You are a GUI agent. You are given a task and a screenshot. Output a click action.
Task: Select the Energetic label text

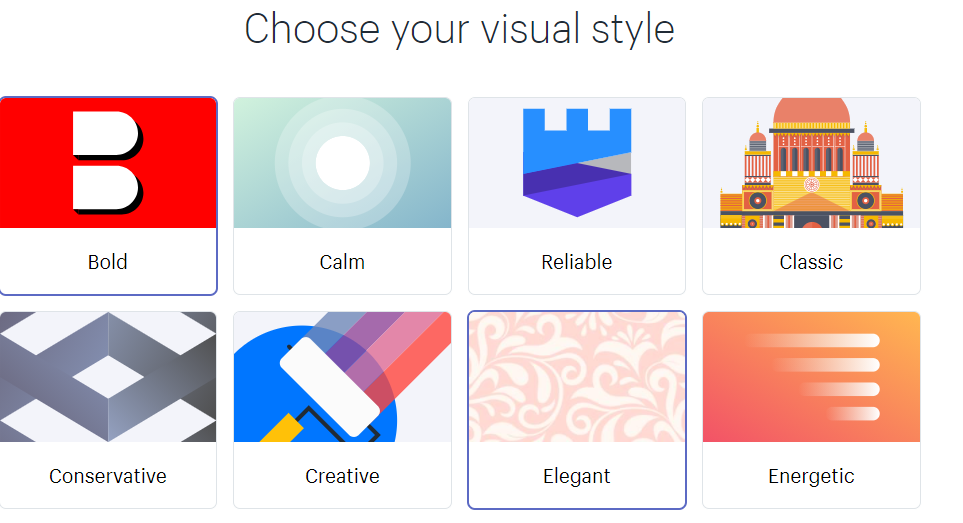[x=811, y=476]
